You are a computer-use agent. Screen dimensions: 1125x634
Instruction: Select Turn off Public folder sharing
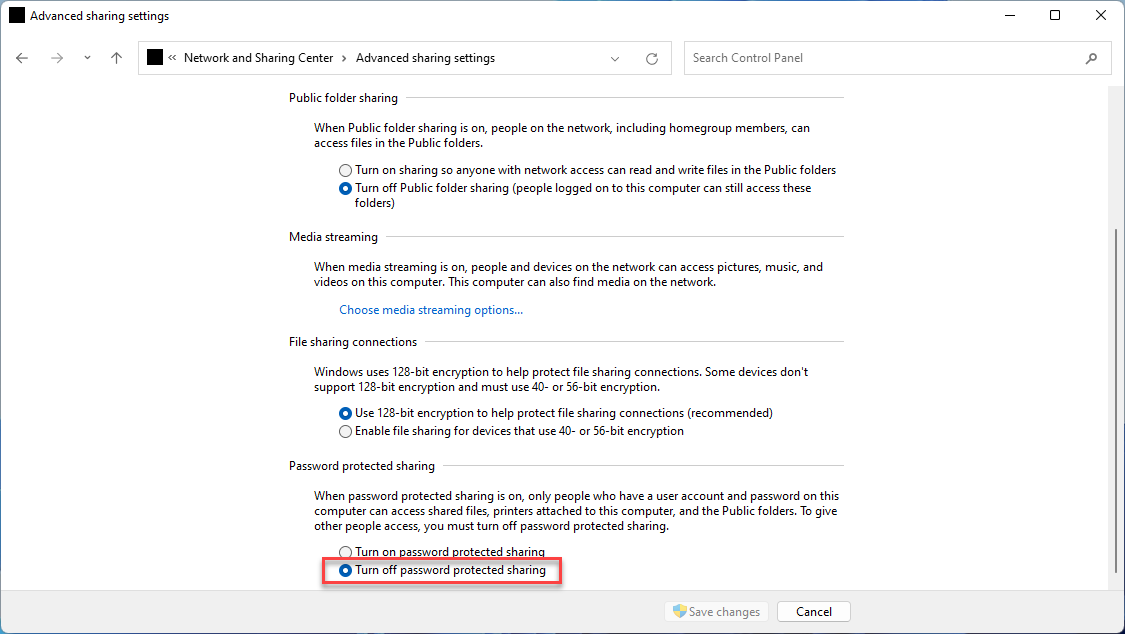click(x=575, y=195)
